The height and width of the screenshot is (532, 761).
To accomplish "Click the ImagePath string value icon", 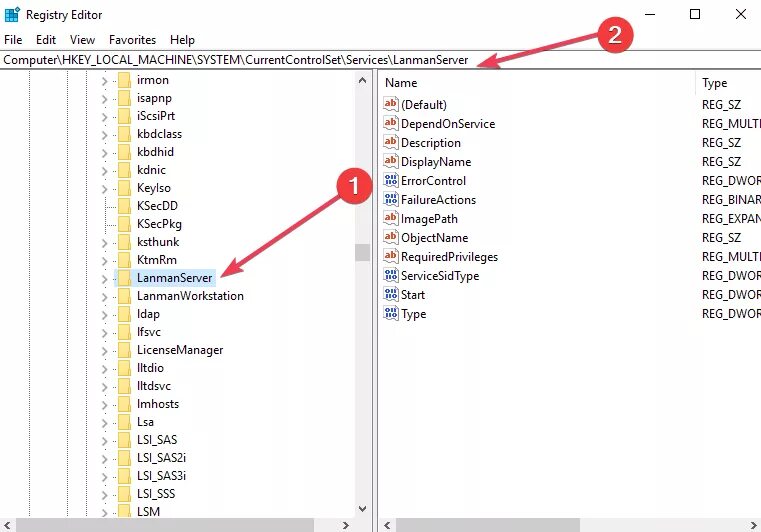I will pos(391,218).
